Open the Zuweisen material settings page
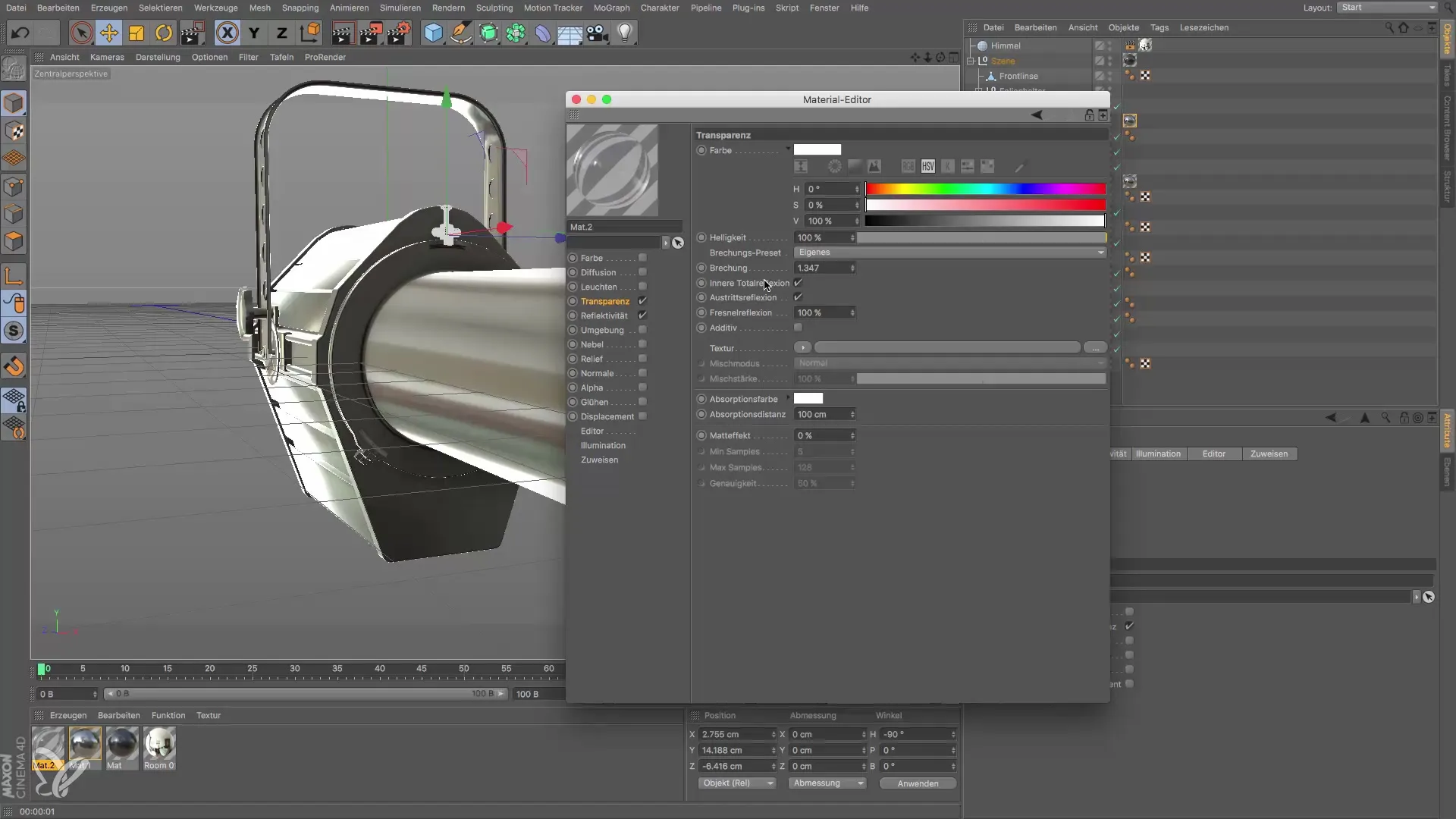 point(599,460)
